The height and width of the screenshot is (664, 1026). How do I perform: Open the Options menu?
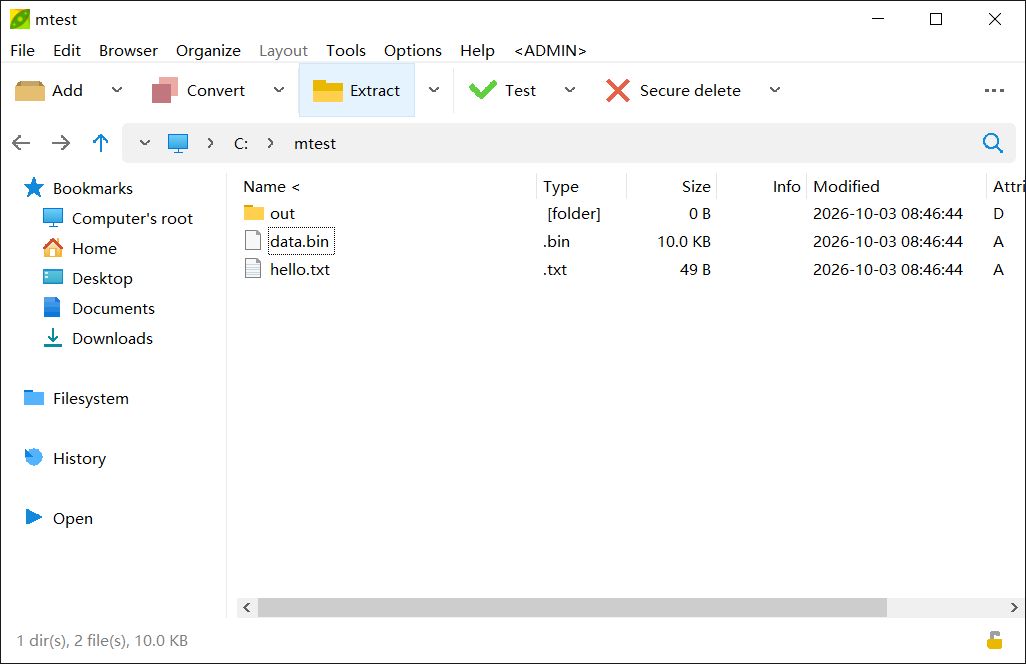pos(412,50)
